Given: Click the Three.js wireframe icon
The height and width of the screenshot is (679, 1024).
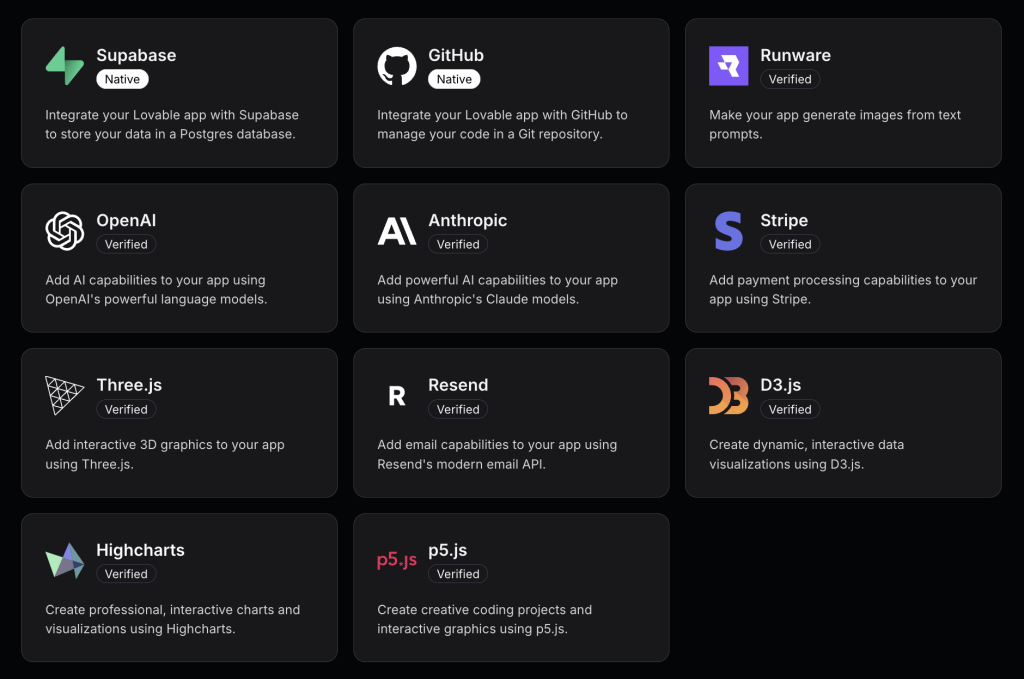Looking at the screenshot, I should point(64,395).
